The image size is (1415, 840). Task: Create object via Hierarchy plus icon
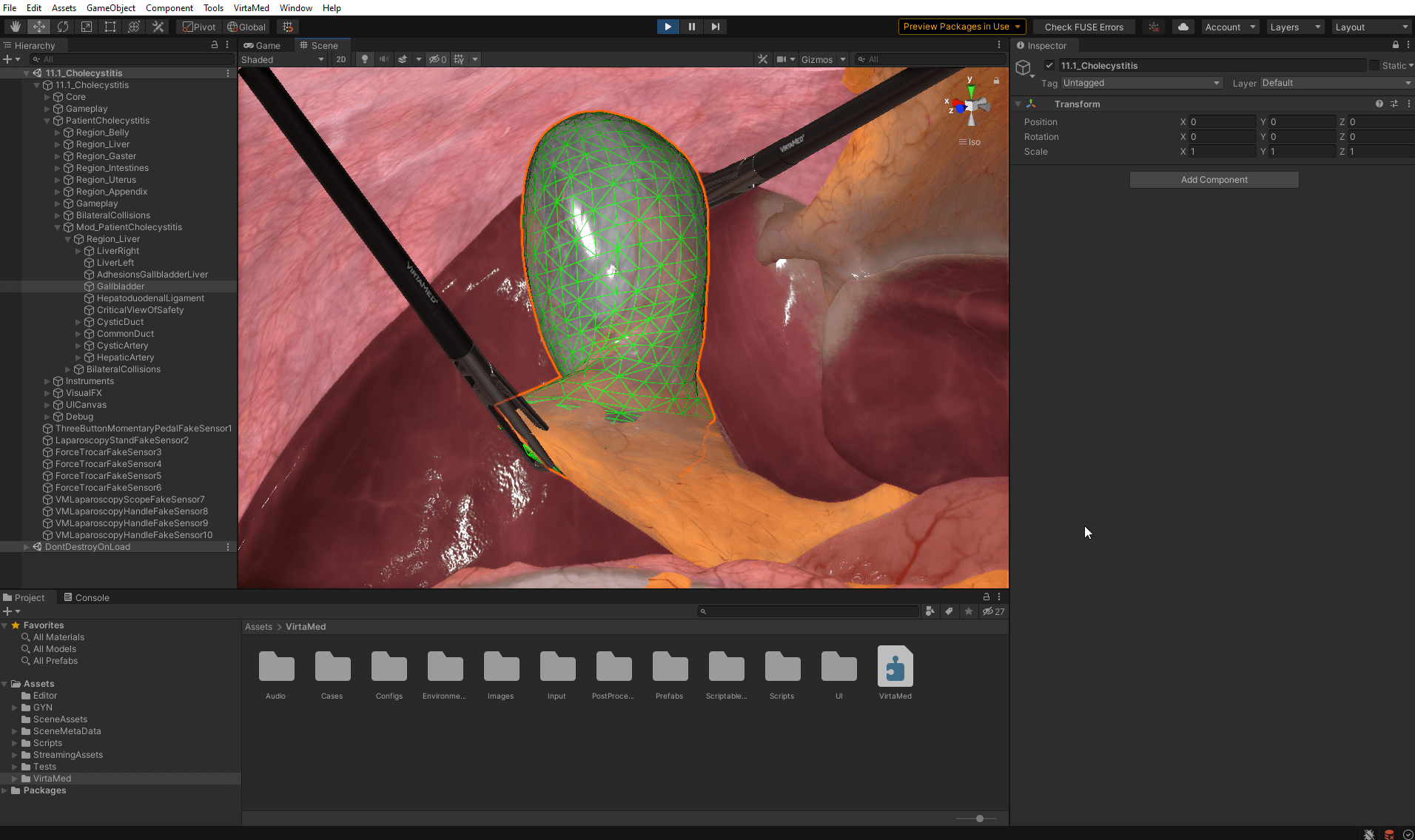click(9, 59)
